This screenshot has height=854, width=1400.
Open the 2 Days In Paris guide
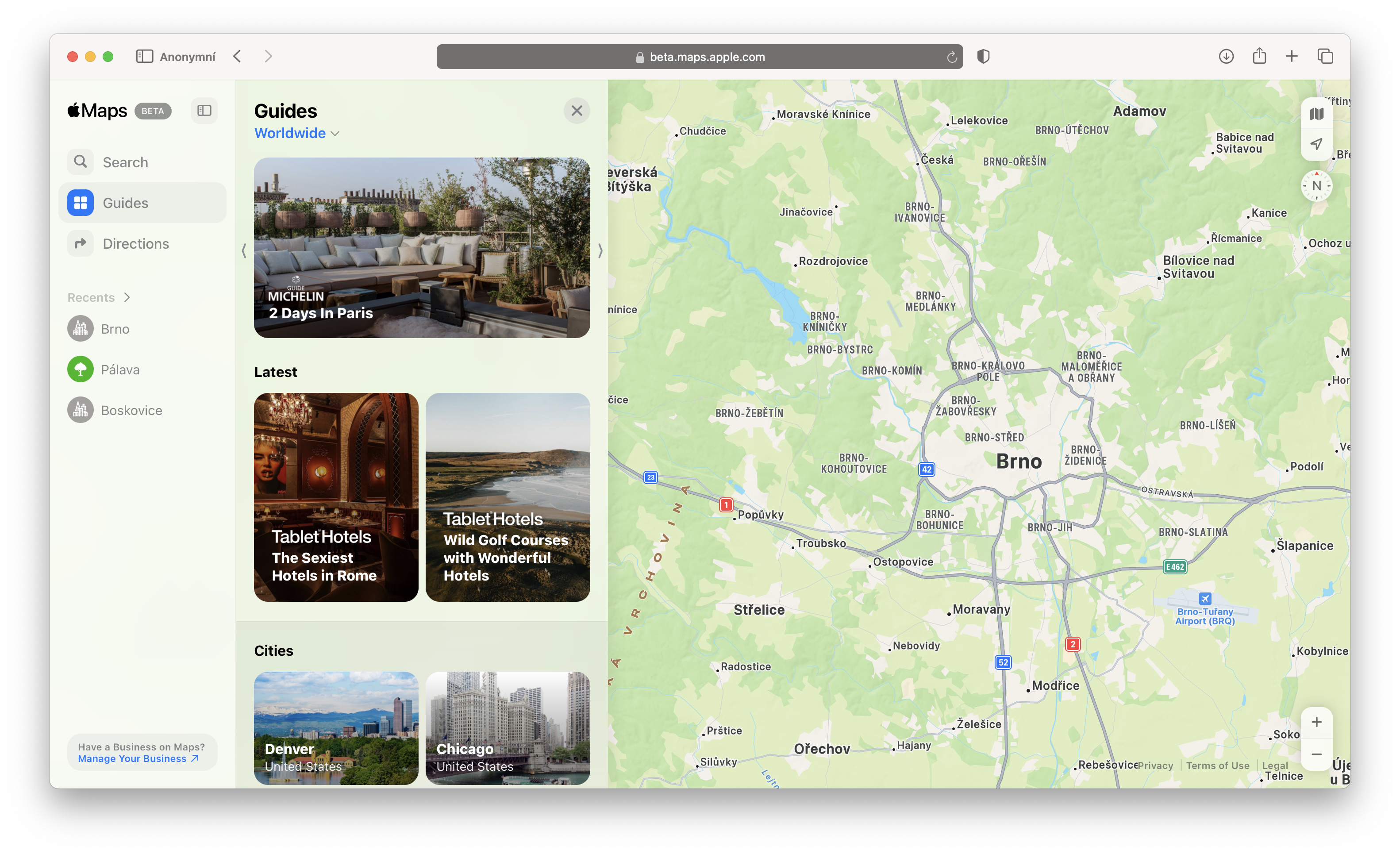[422, 248]
